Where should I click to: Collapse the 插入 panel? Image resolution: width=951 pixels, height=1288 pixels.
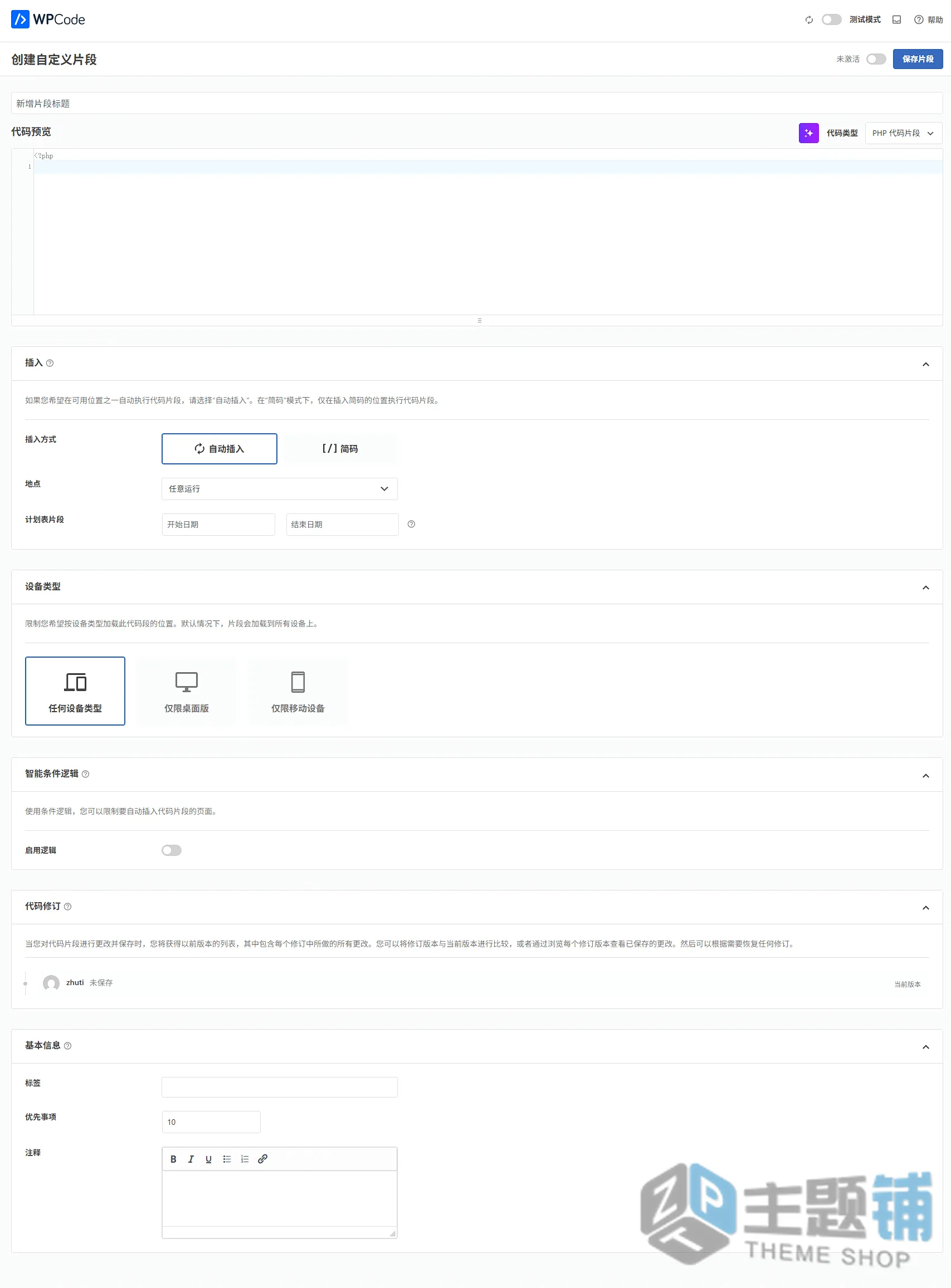[x=925, y=364]
